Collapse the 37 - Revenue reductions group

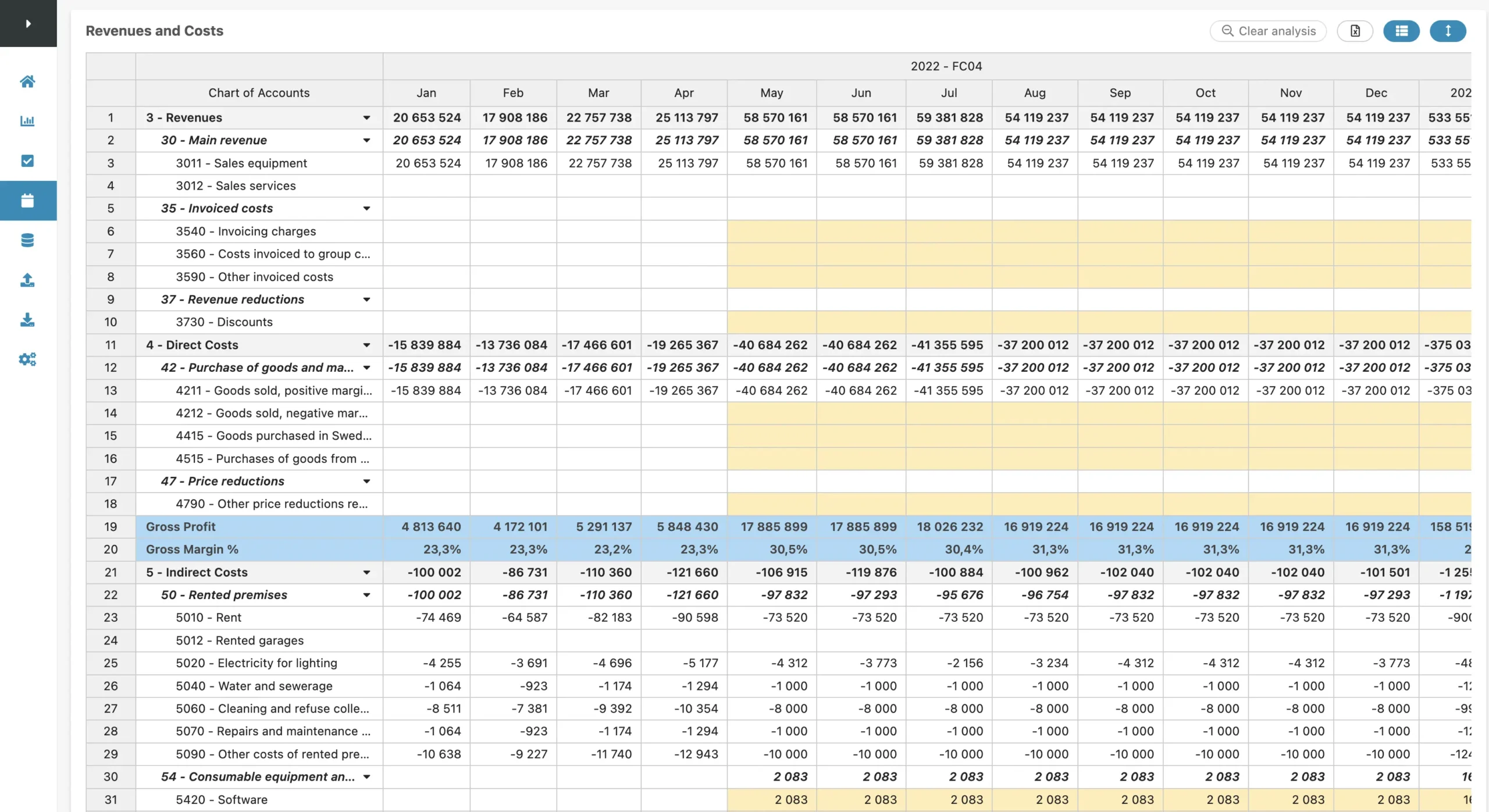point(366,300)
